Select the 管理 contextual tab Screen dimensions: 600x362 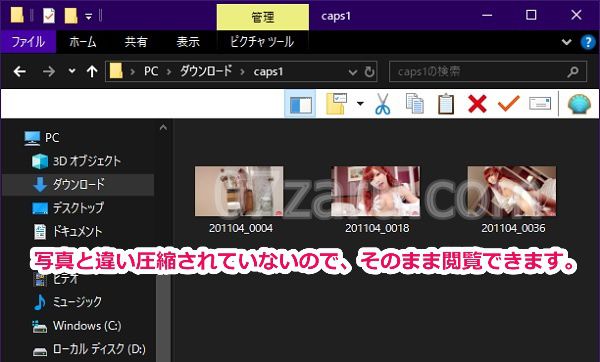(263, 17)
